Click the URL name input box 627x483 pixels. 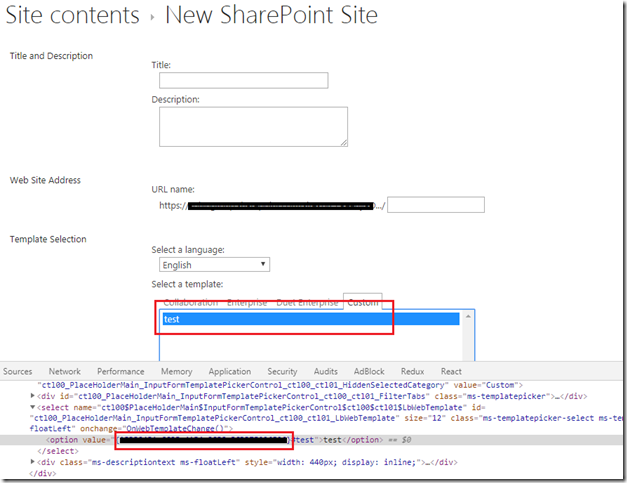coord(436,205)
